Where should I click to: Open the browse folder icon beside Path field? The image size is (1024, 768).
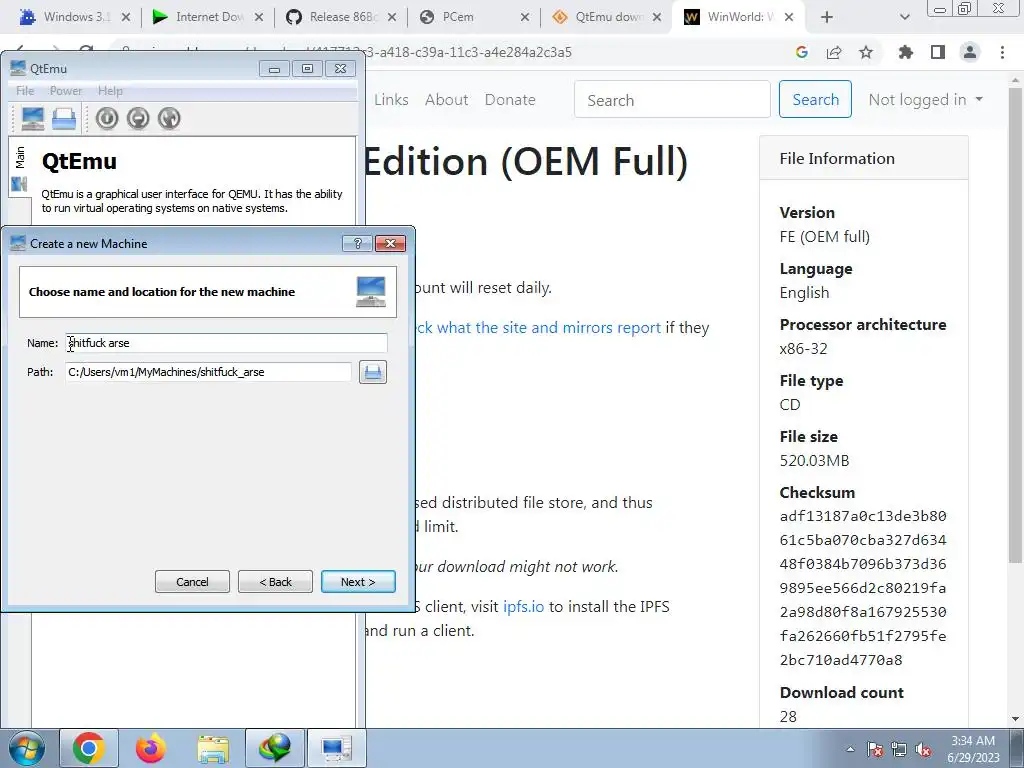click(x=373, y=372)
